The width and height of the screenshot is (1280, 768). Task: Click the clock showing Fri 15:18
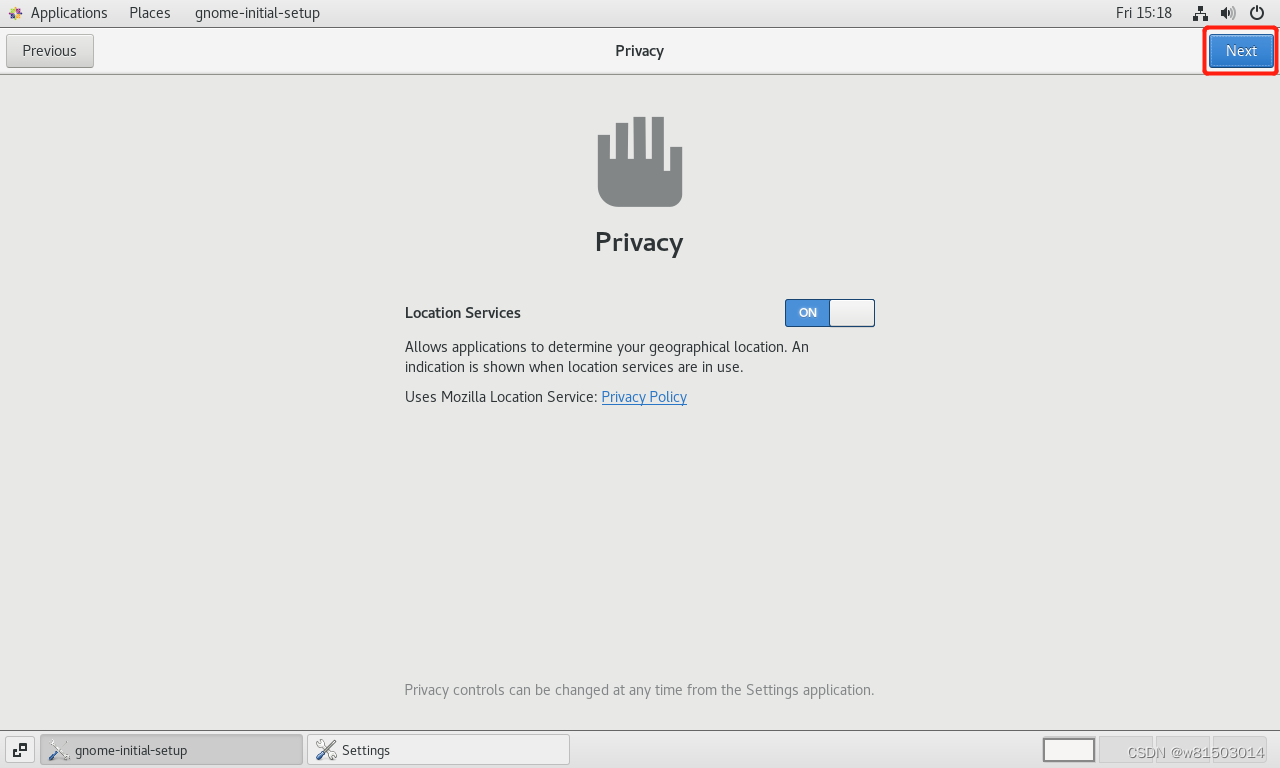coord(1144,13)
